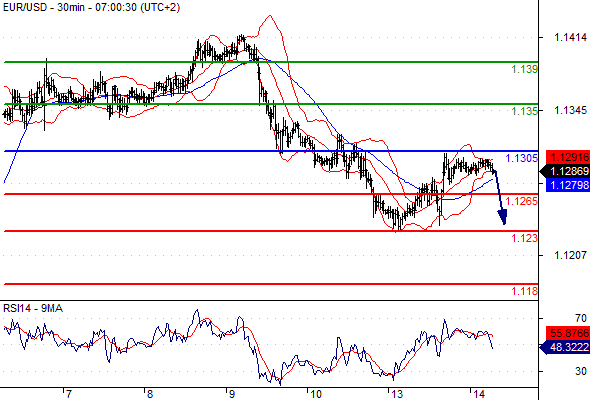Click the 1.1265 support level label
Viewport: 590px width, 400px height.
(522, 201)
